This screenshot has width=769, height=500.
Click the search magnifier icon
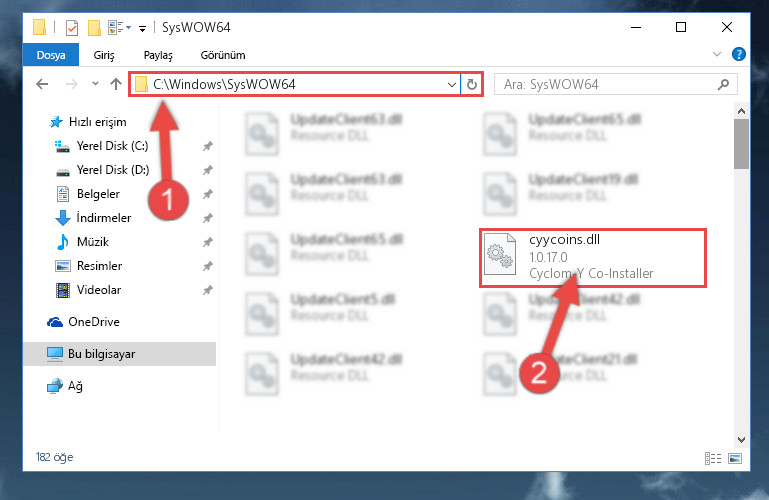tap(723, 84)
